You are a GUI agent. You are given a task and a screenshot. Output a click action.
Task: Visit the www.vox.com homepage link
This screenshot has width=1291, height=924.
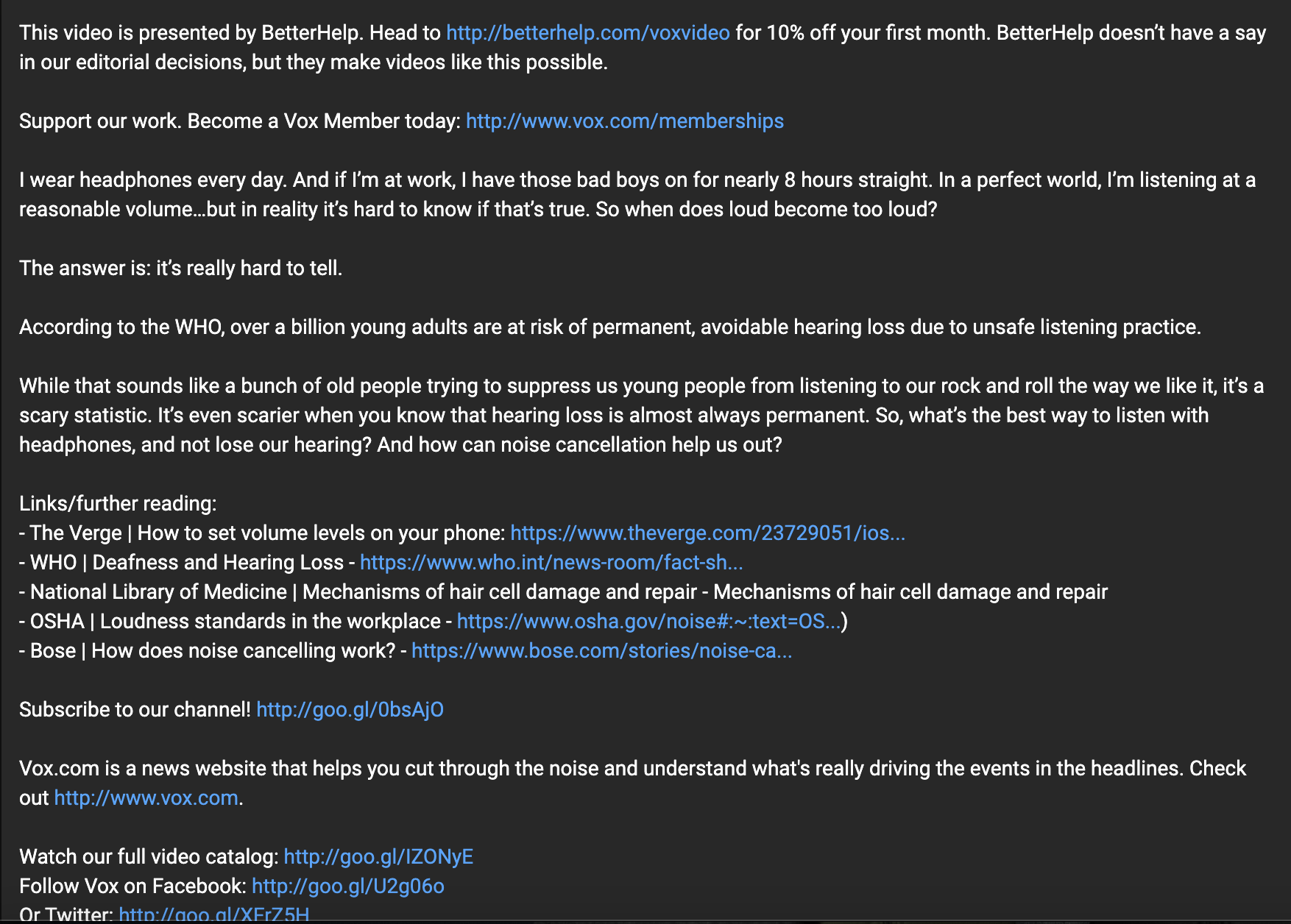tap(146, 798)
